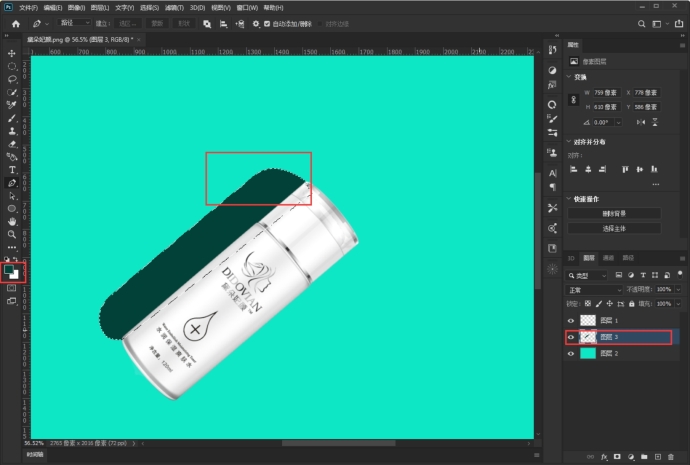Open the pen mode 路径 dropdown
Screen dimensions: 690x465
pos(74,22)
